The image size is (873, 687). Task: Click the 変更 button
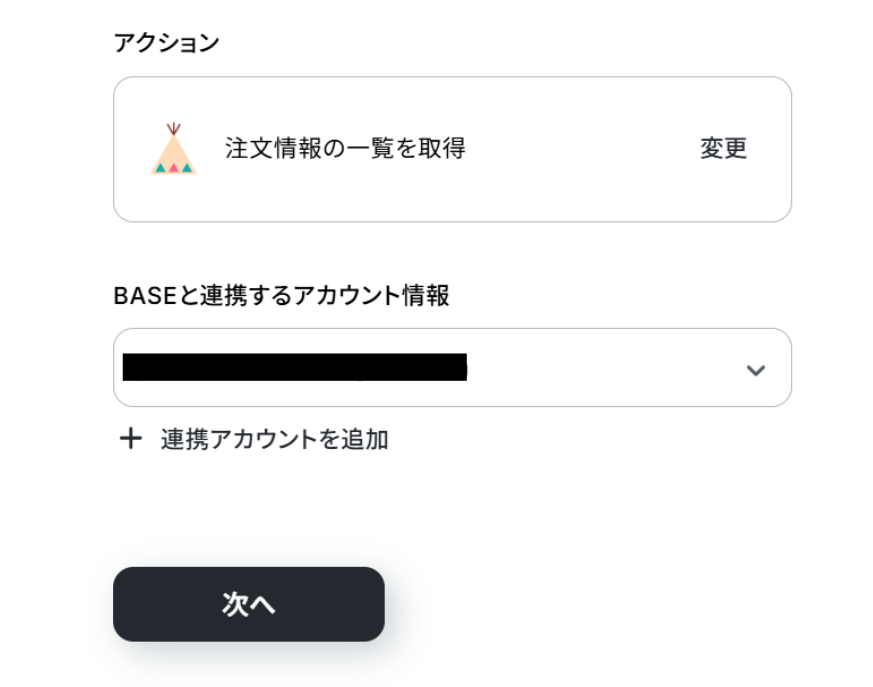[x=723, y=149]
